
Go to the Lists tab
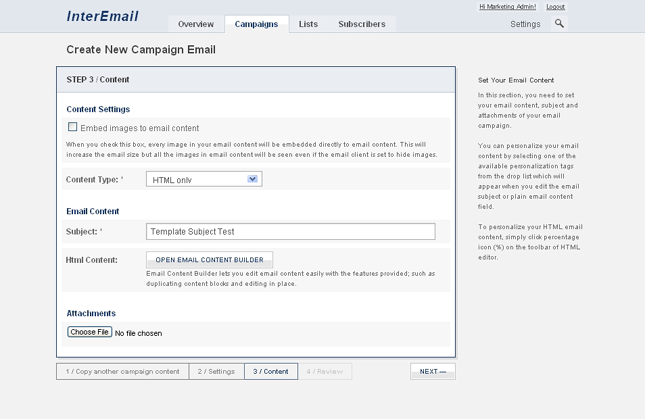coord(308,24)
